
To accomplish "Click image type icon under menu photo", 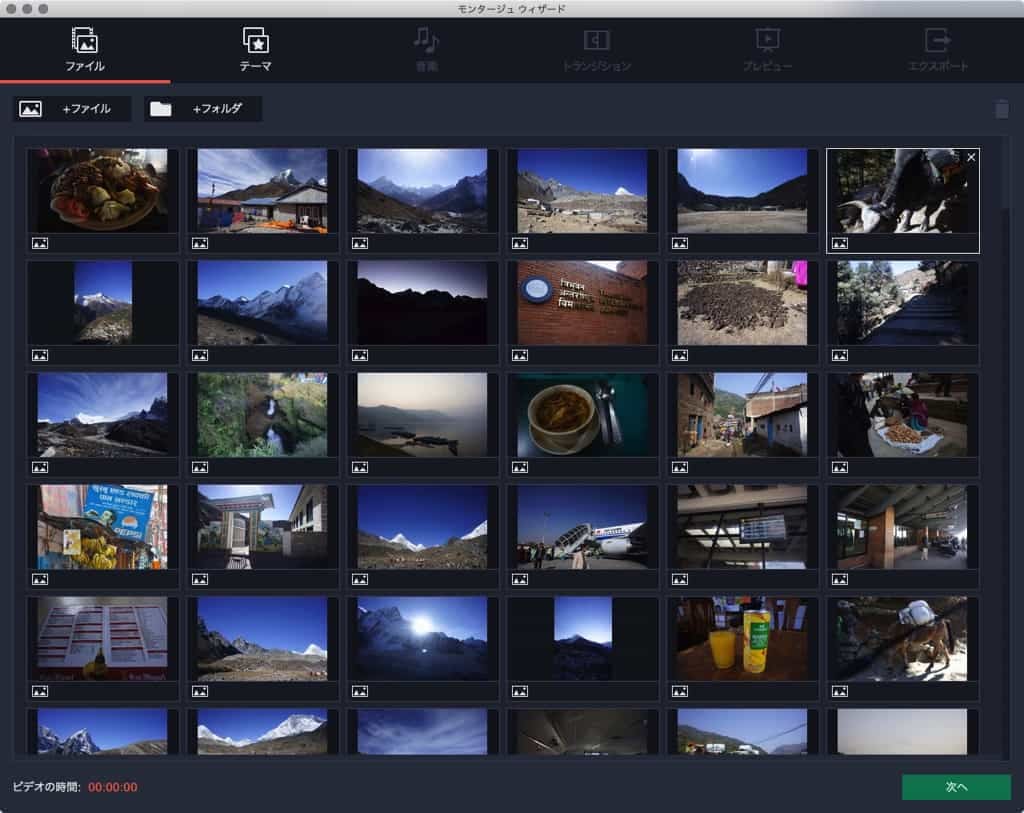I will tap(40, 691).
